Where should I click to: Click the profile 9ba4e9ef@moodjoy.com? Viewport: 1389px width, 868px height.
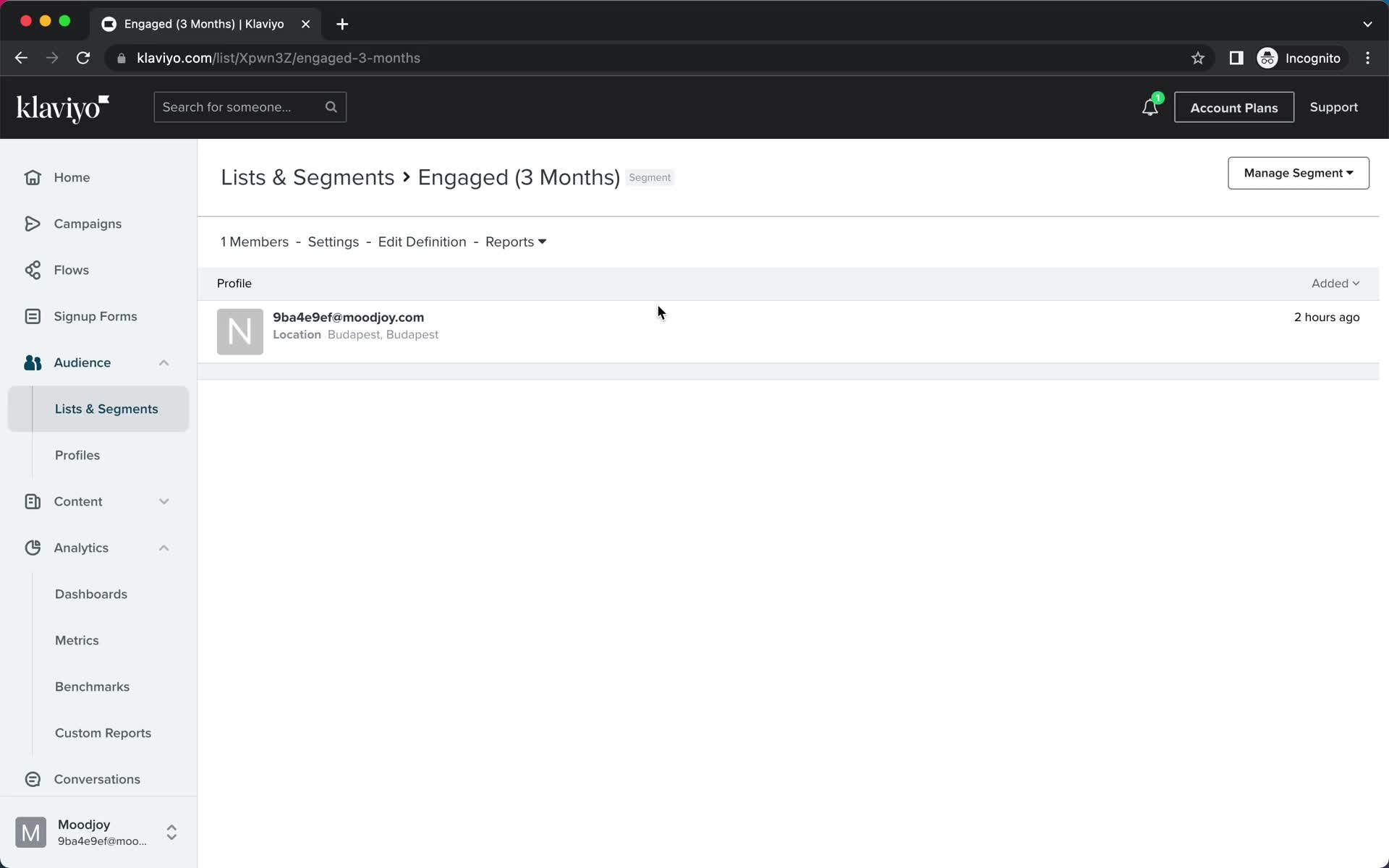click(348, 317)
